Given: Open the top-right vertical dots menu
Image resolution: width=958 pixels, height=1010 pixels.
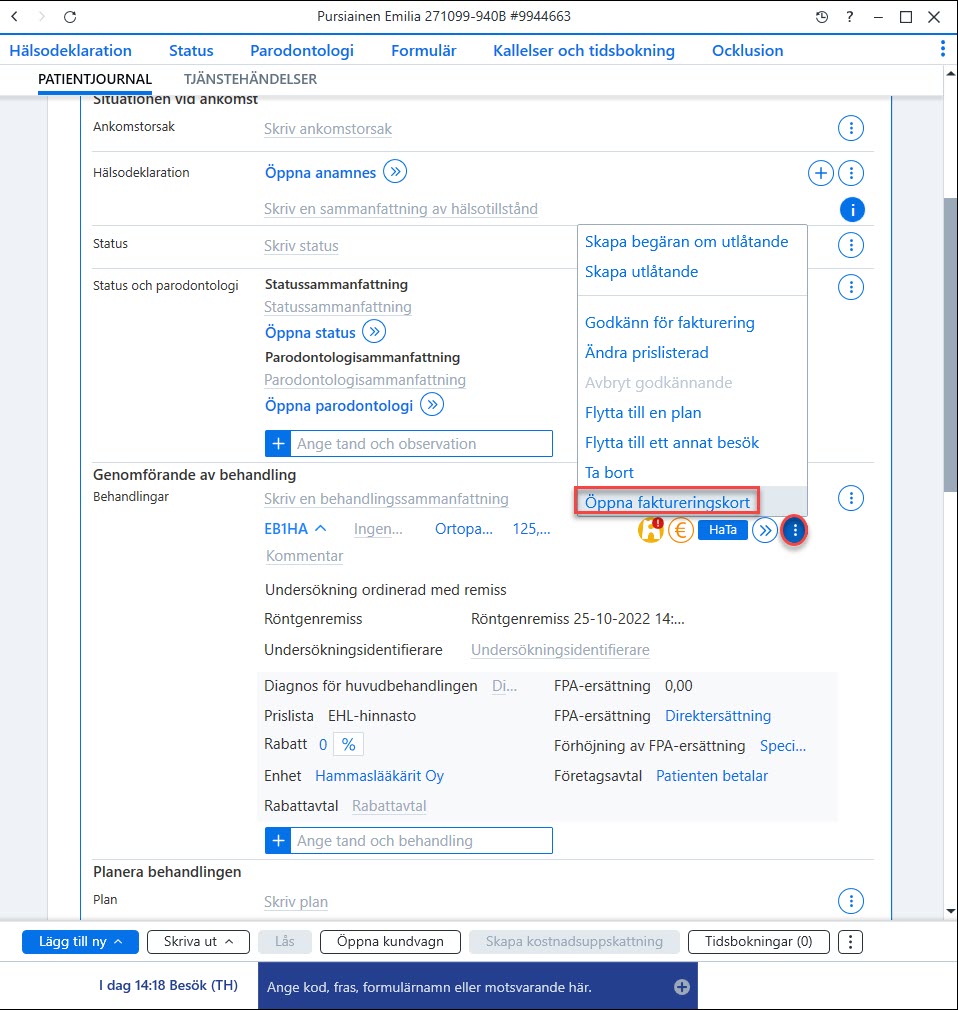Looking at the screenshot, I should coord(943,49).
